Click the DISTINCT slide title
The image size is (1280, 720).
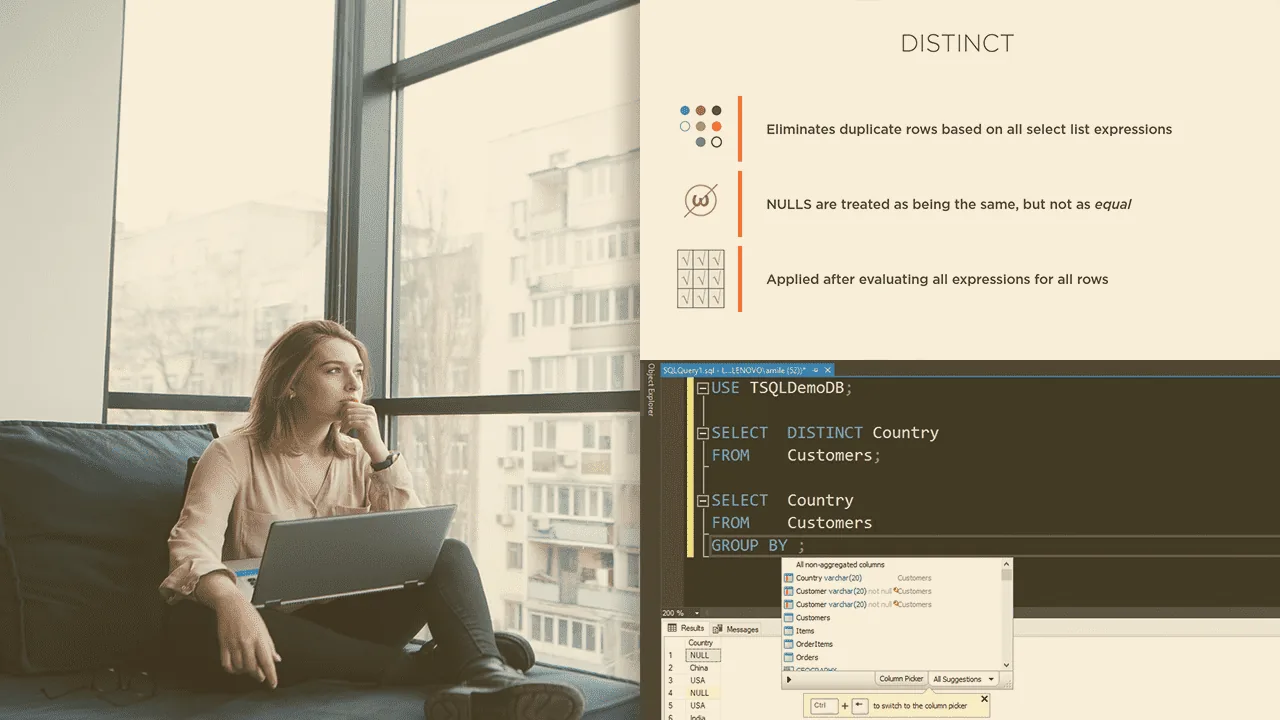[957, 44]
